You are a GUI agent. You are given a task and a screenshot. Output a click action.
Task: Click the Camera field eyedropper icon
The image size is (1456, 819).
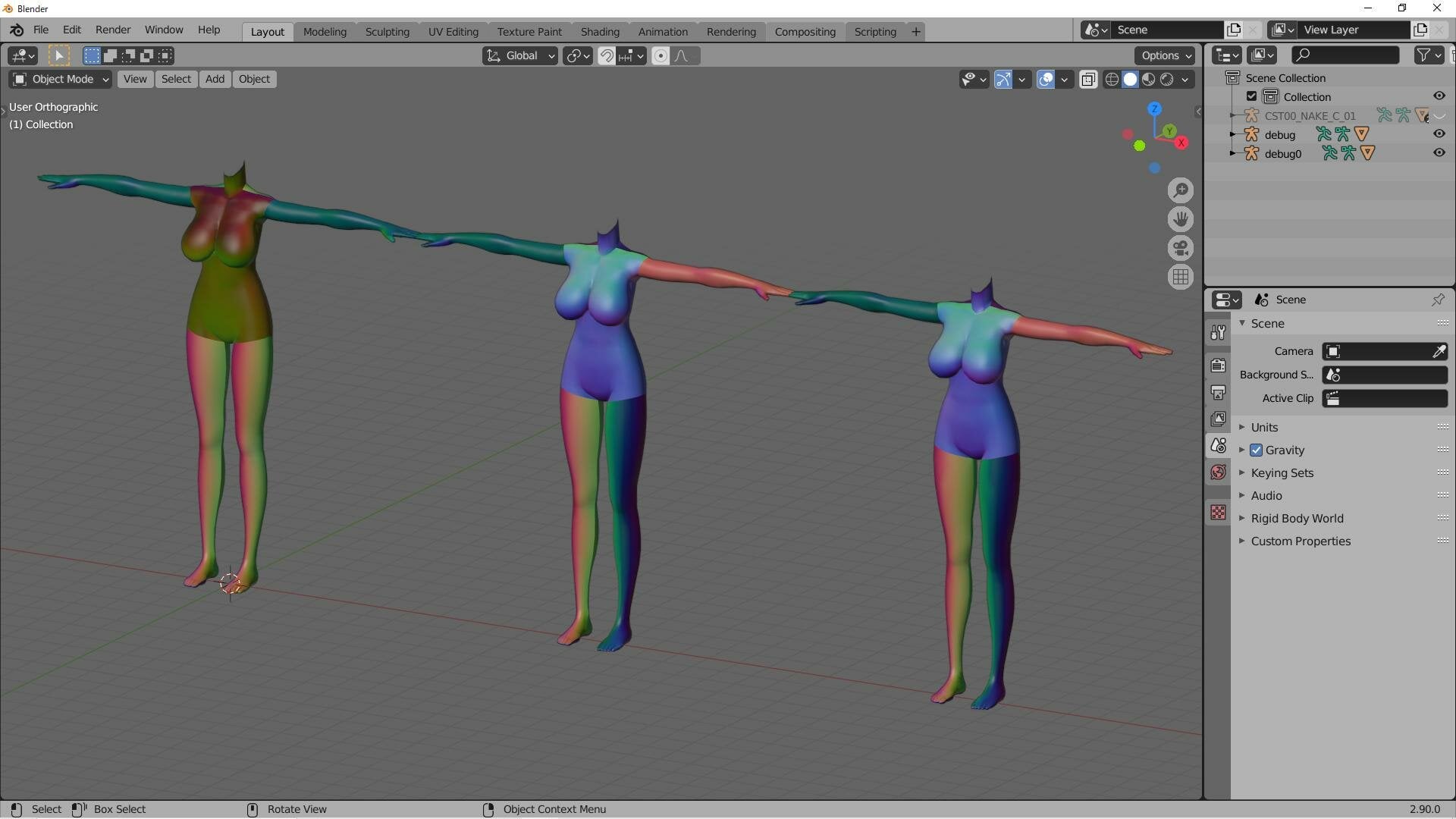click(1439, 351)
